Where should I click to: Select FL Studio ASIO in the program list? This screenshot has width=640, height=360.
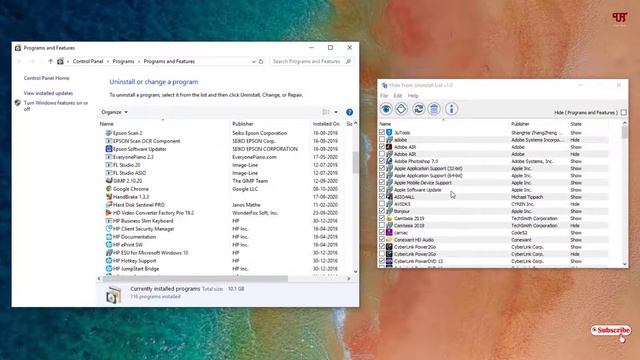click(x=129, y=173)
